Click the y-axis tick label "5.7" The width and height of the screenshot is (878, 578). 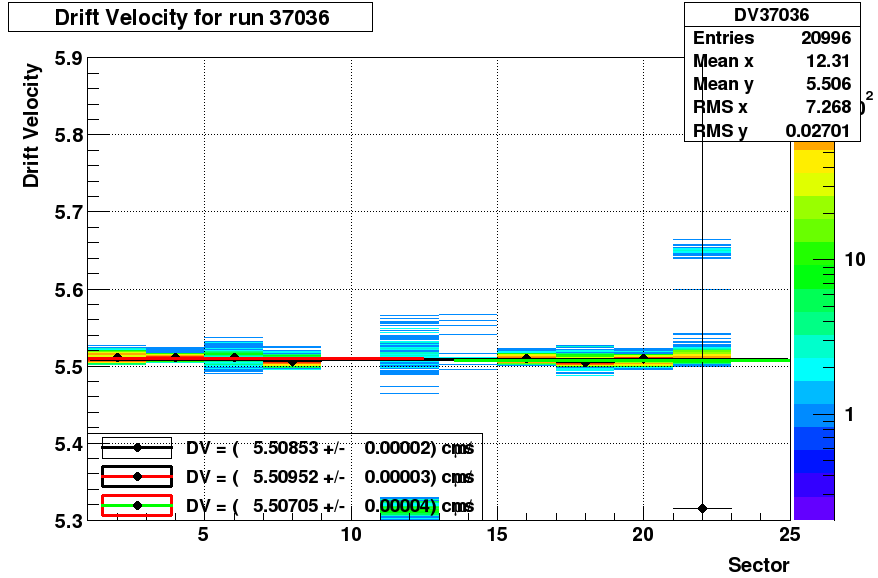tap(68, 212)
